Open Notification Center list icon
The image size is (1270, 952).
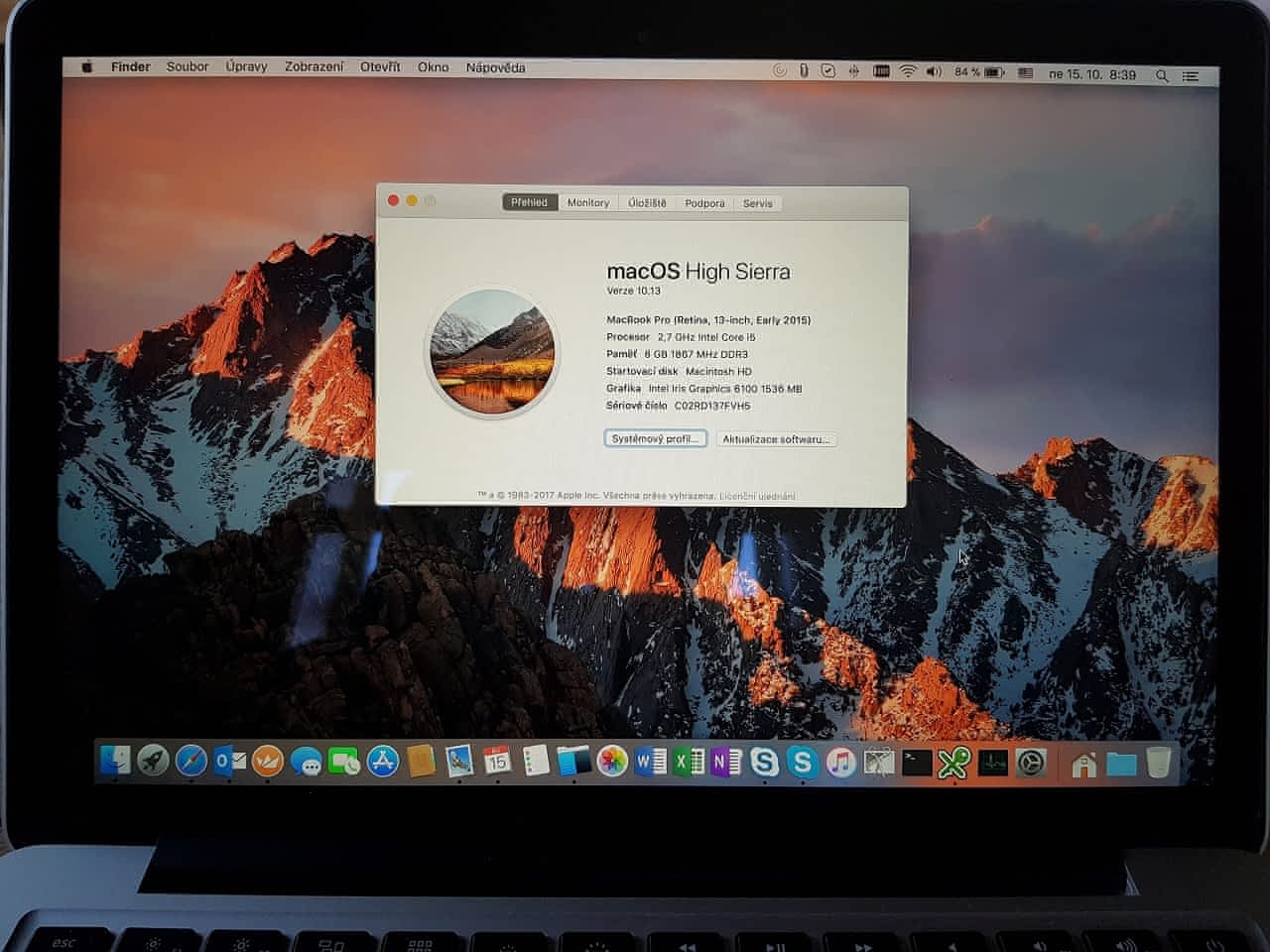coord(1191,75)
